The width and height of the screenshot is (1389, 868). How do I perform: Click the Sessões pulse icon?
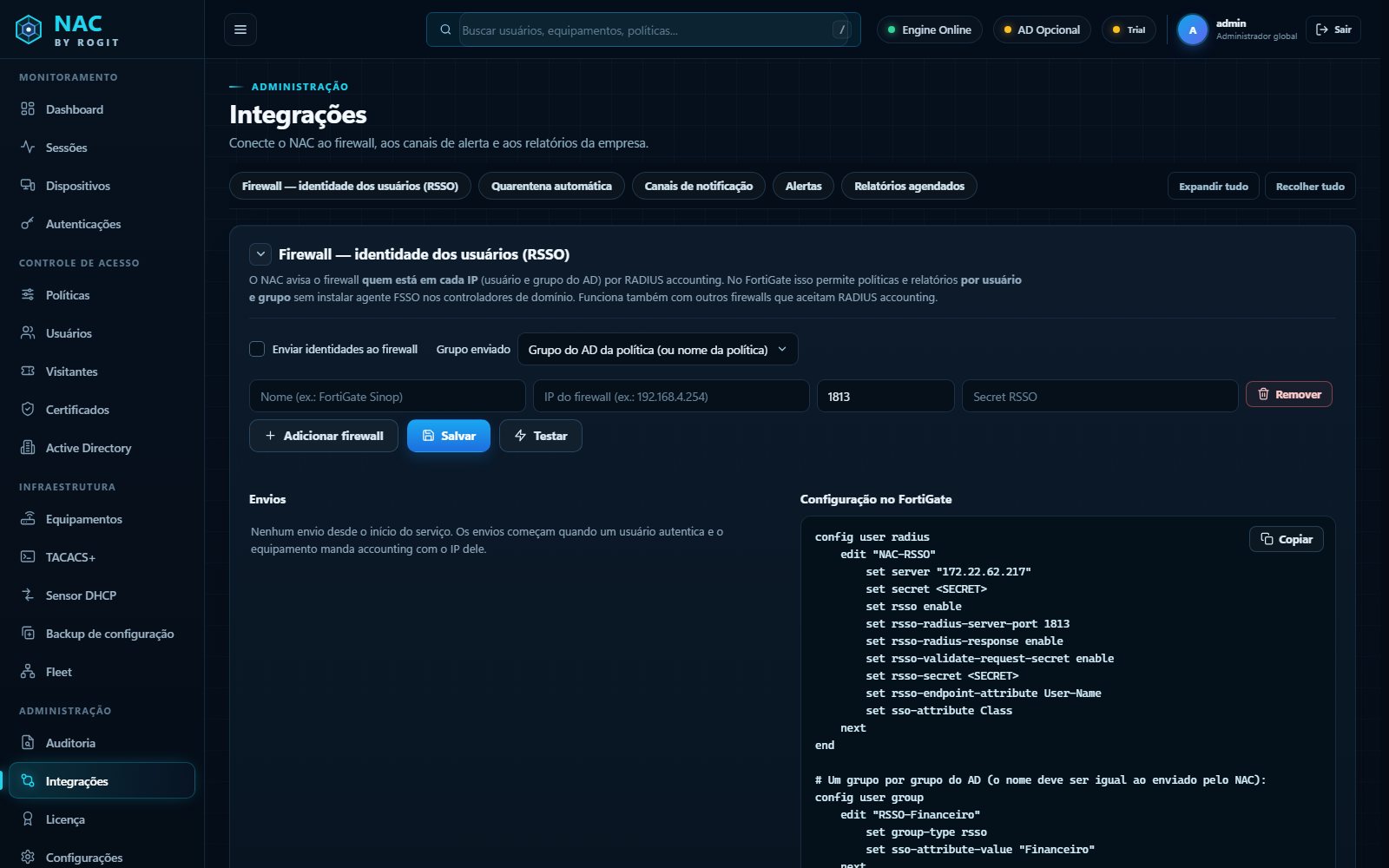coord(28,148)
